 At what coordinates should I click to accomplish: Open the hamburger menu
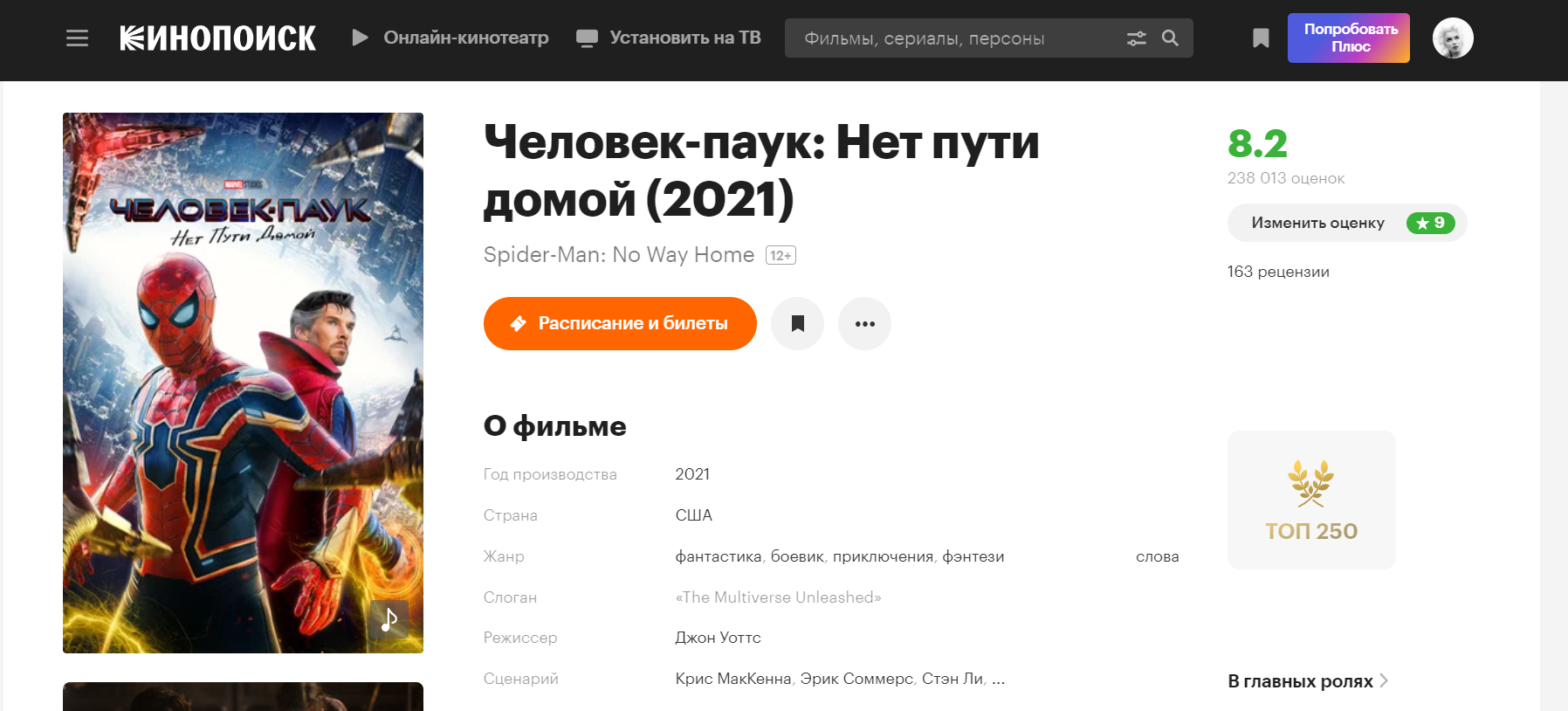77,38
